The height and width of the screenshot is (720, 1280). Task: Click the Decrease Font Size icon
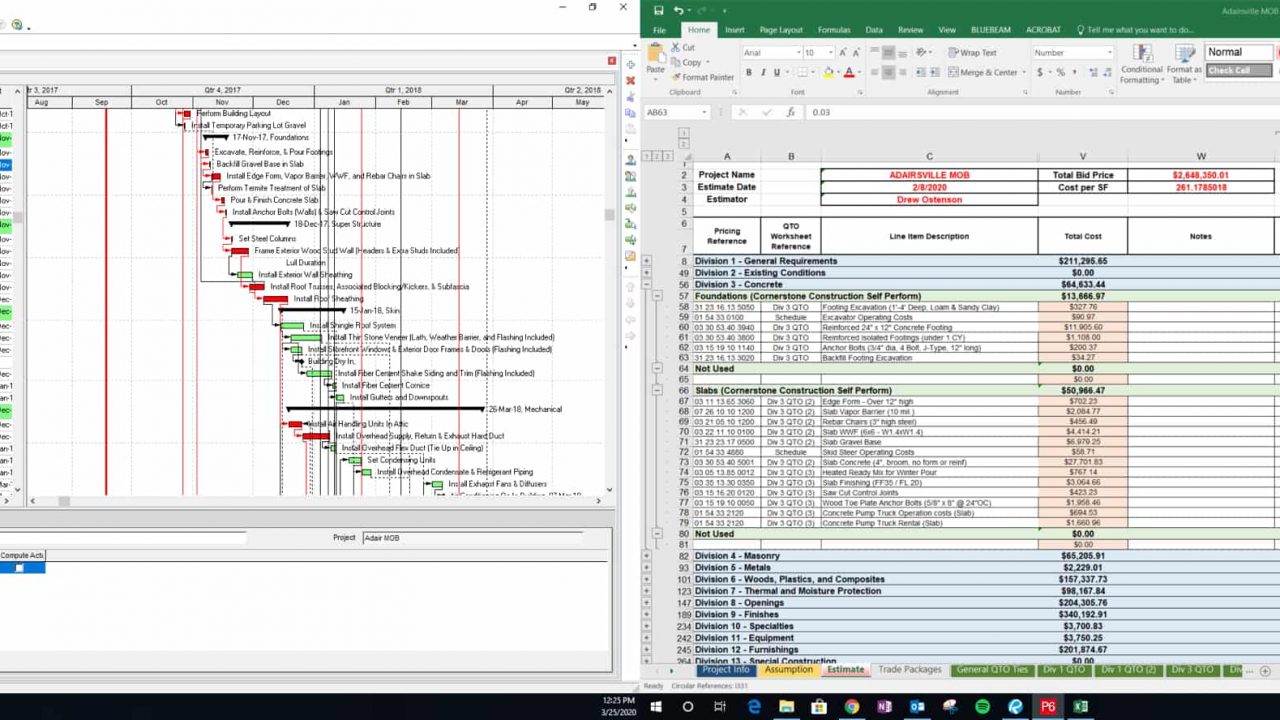859,52
